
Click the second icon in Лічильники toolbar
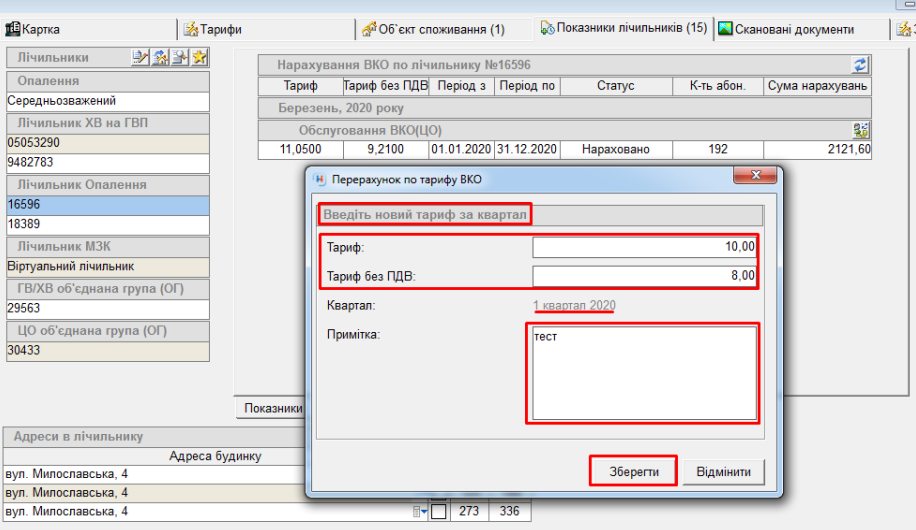(160, 58)
